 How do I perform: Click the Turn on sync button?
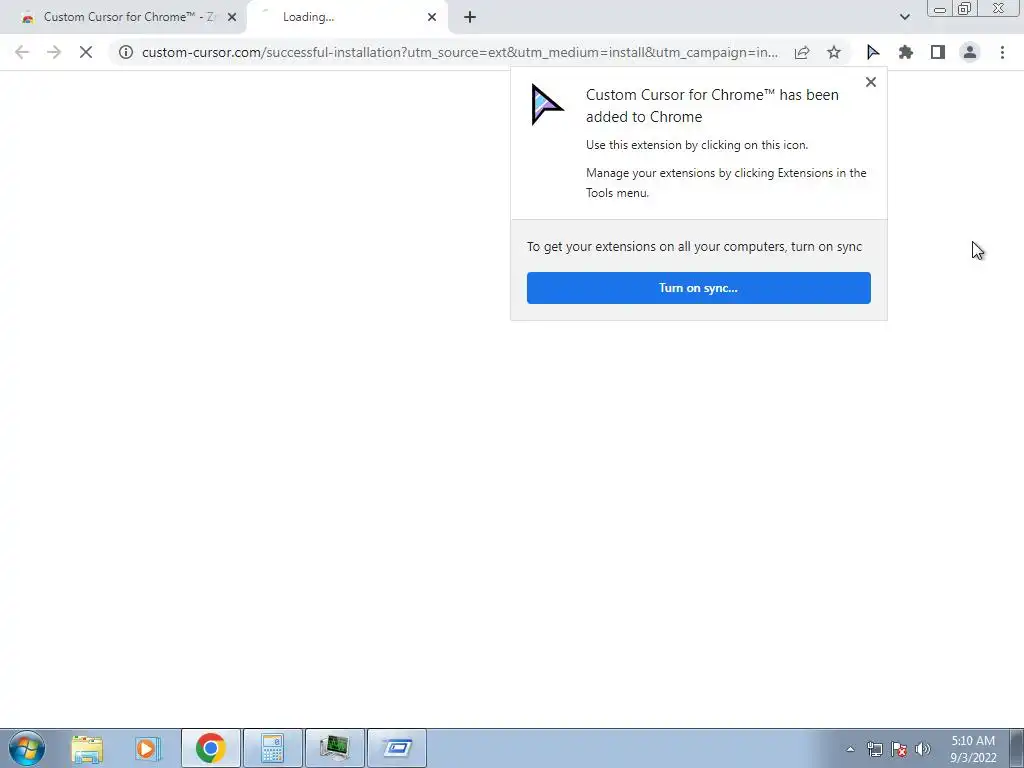[x=698, y=288]
